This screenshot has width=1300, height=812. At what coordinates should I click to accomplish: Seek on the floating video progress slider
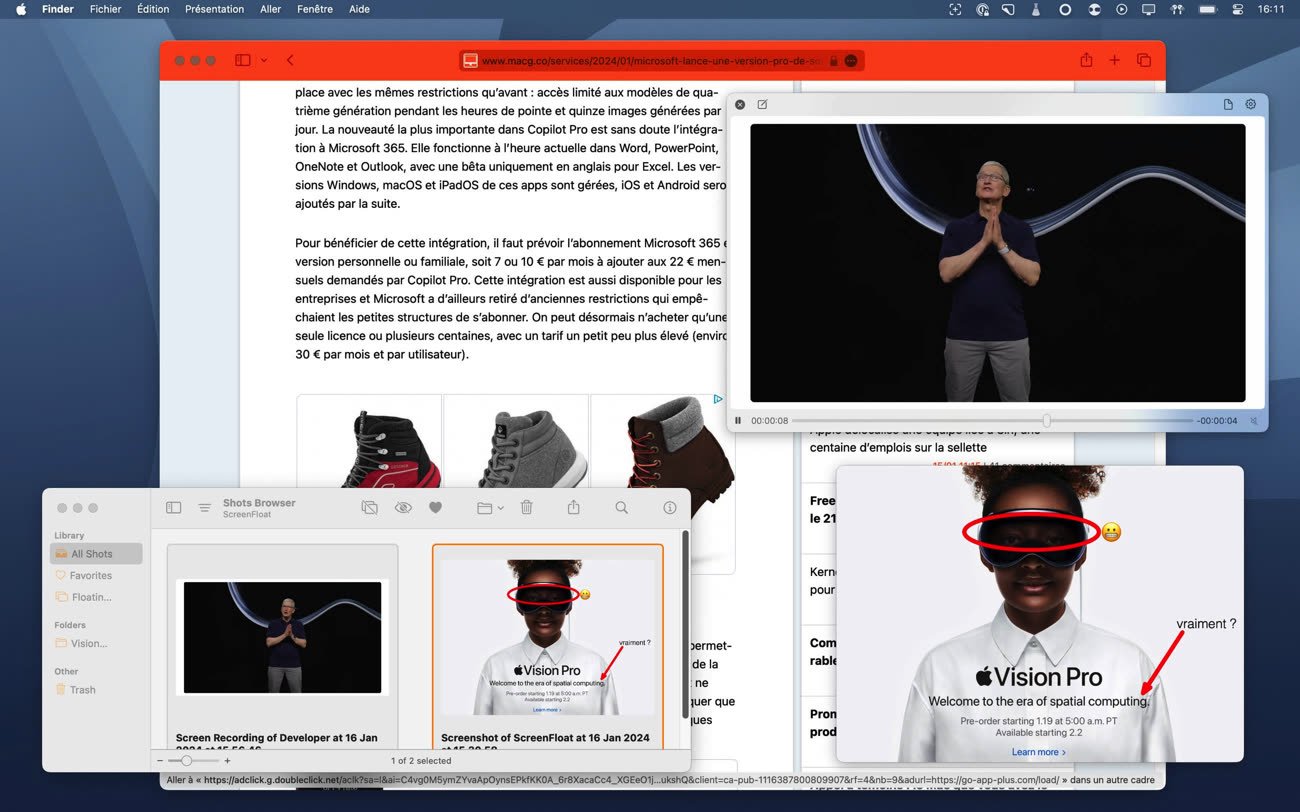coord(991,421)
